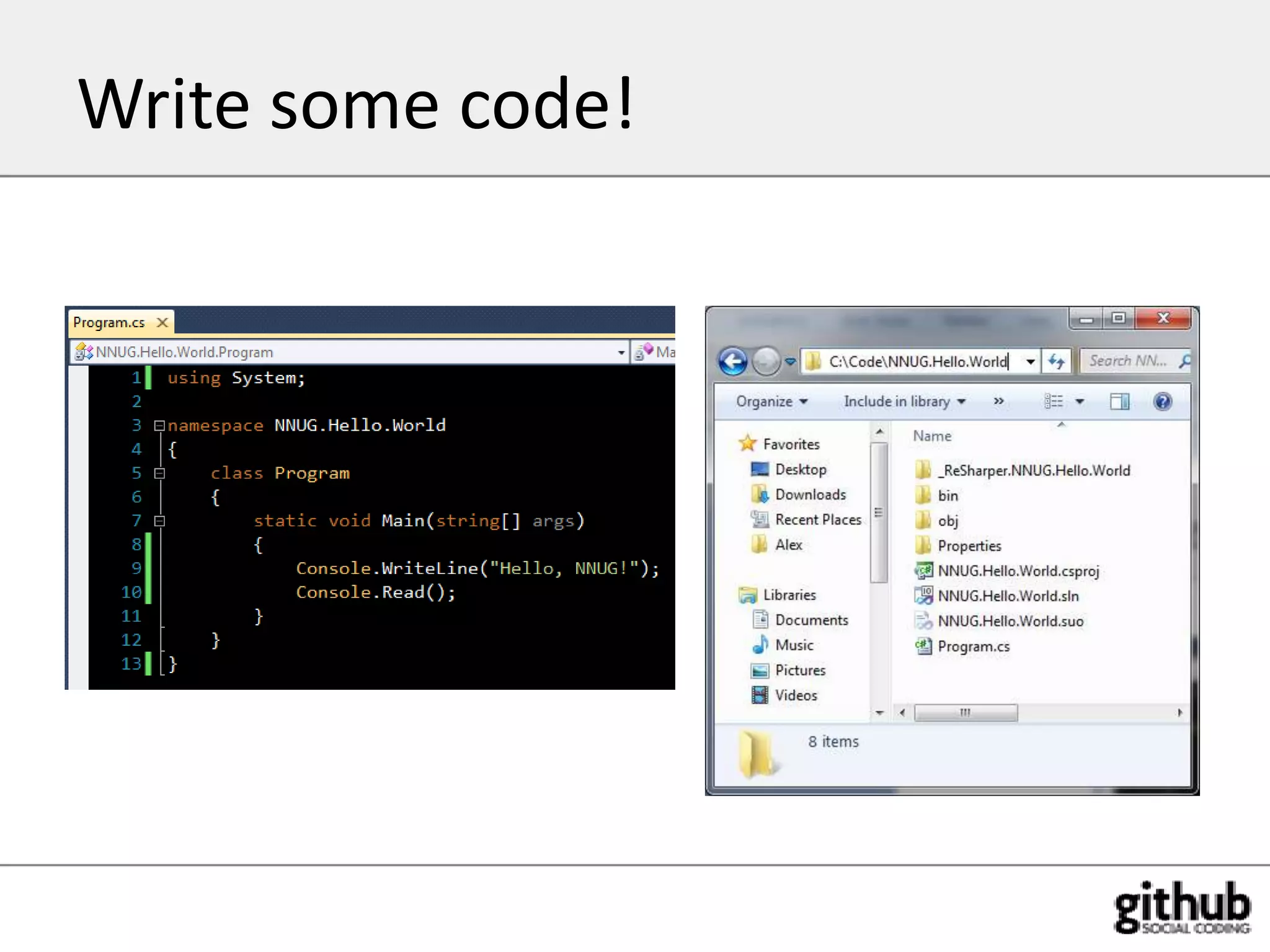Open the Music library
The image size is (1270, 952).
[x=794, y=645]
